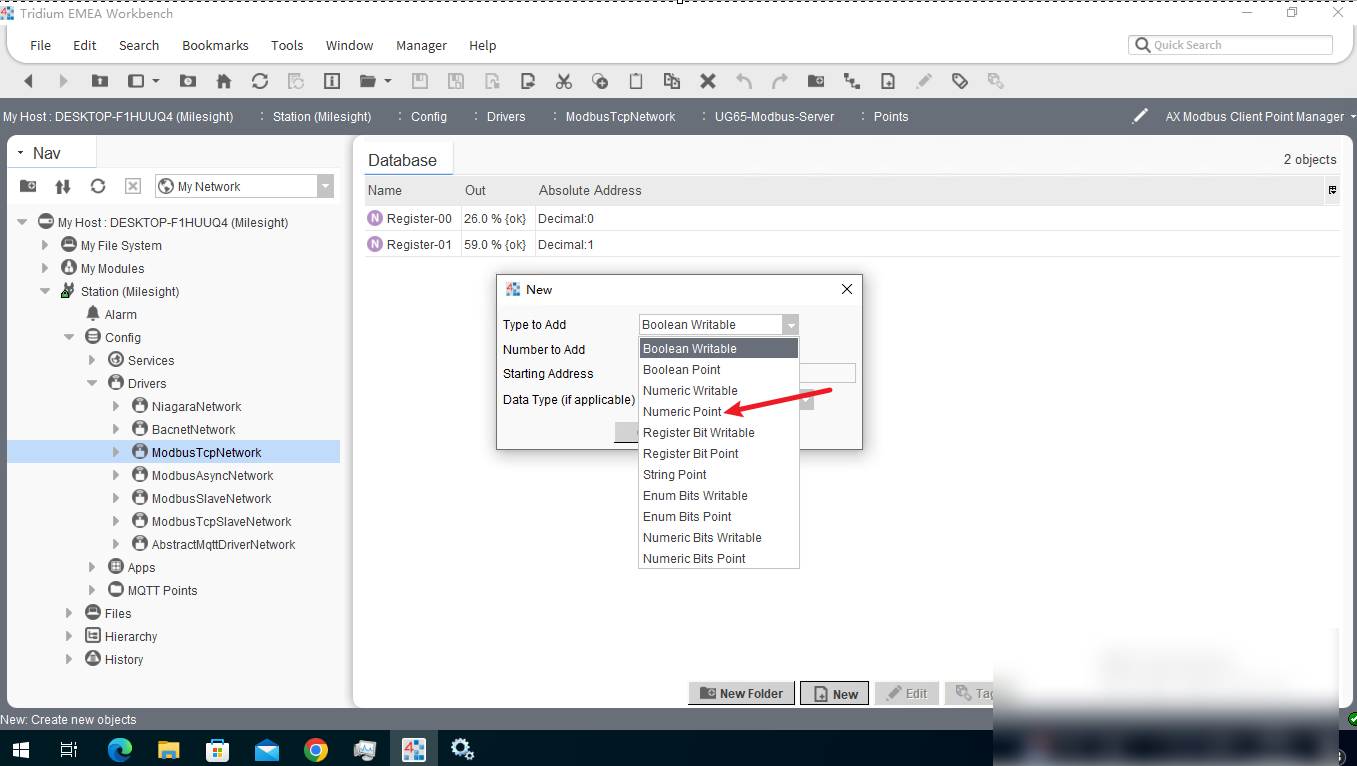Click the Nav panel sync arrows icon
This screenshot has height=766, width=1357.
click(63, 186)
